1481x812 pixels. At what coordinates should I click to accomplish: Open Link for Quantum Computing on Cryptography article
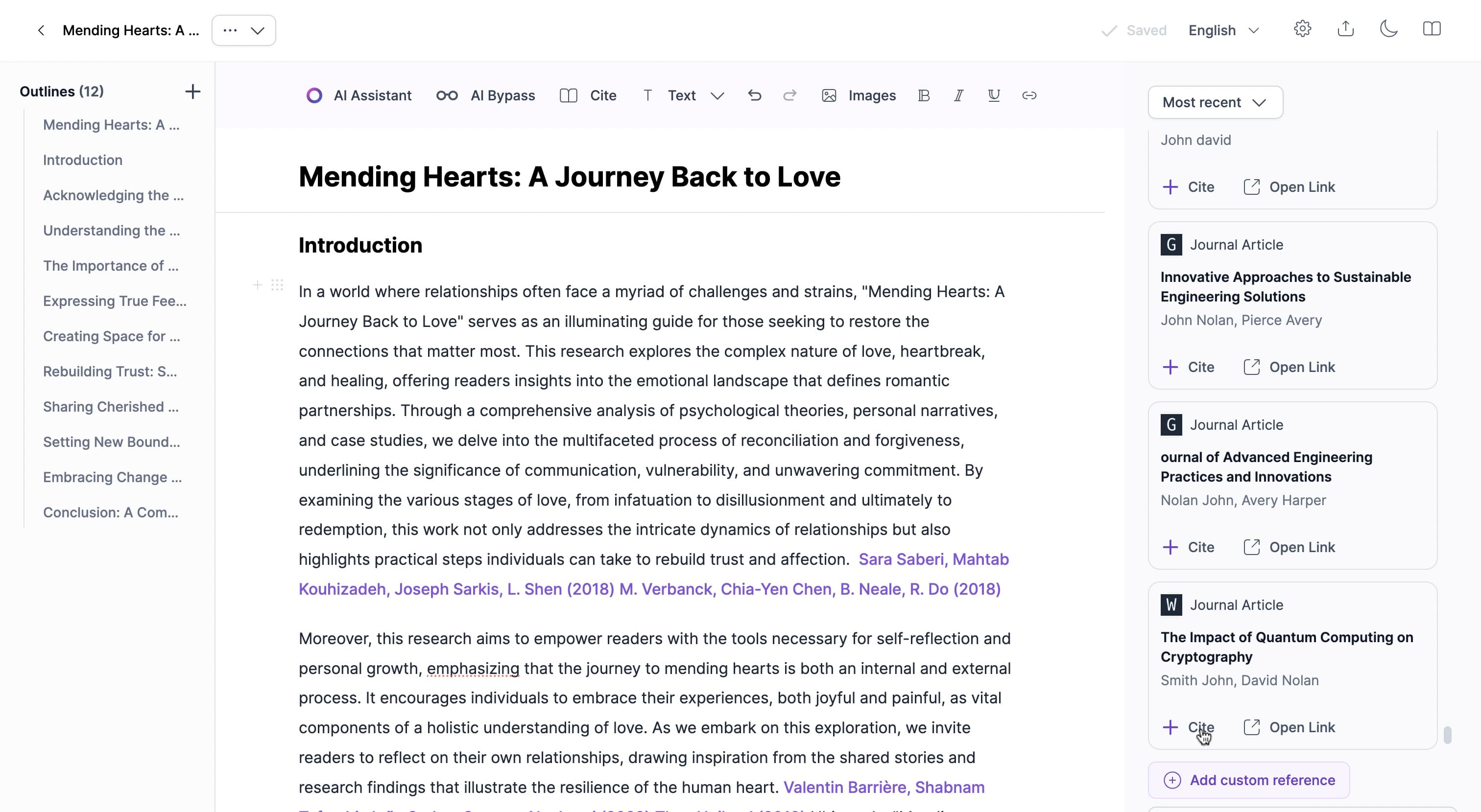[1290, 727]
